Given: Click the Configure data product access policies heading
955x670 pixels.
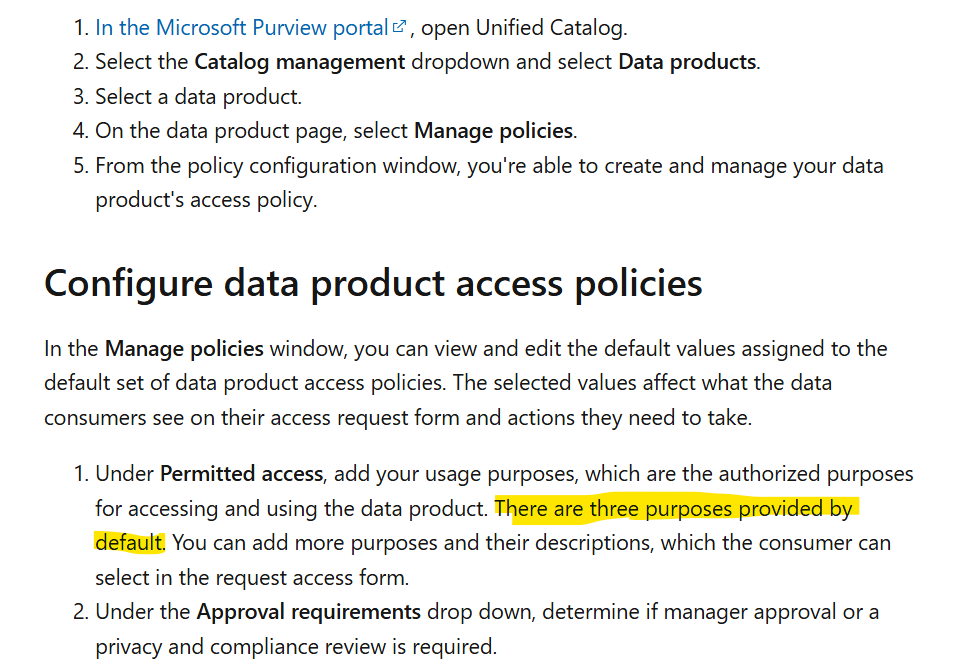Looking at the screenshot, I should (373, 284).
